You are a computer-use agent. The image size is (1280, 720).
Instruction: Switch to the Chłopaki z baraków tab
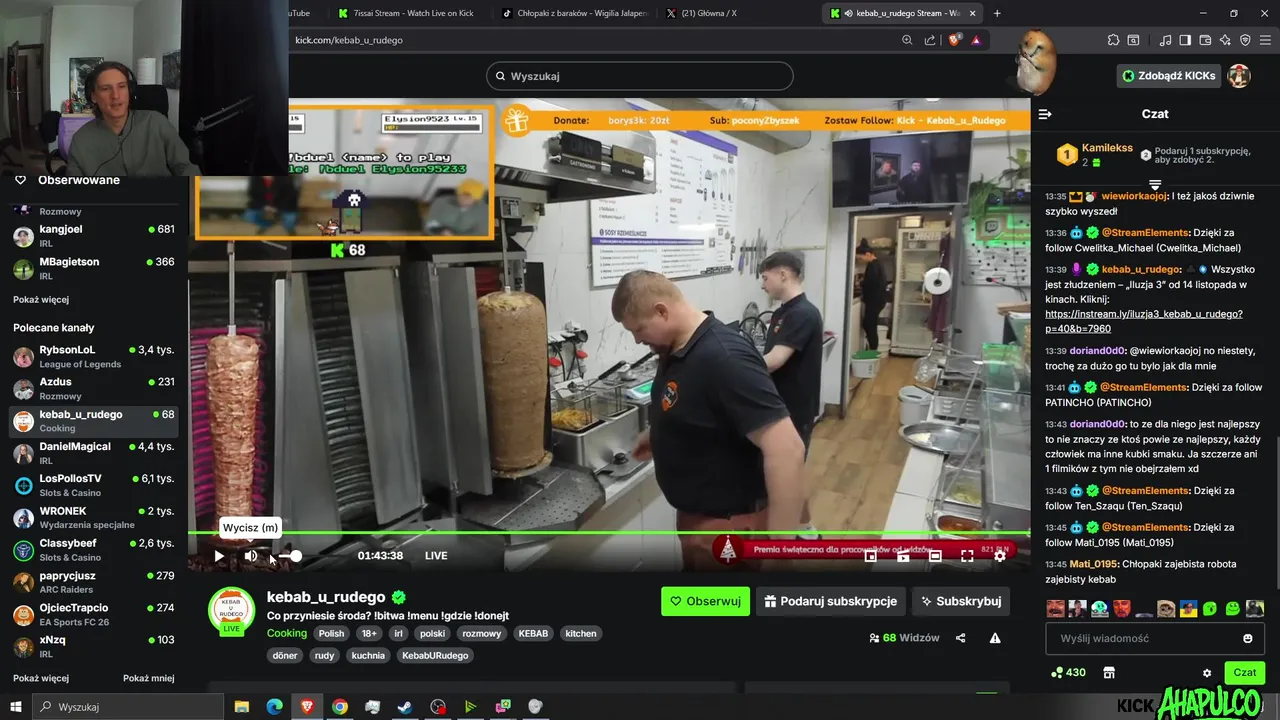coord(573,13)
